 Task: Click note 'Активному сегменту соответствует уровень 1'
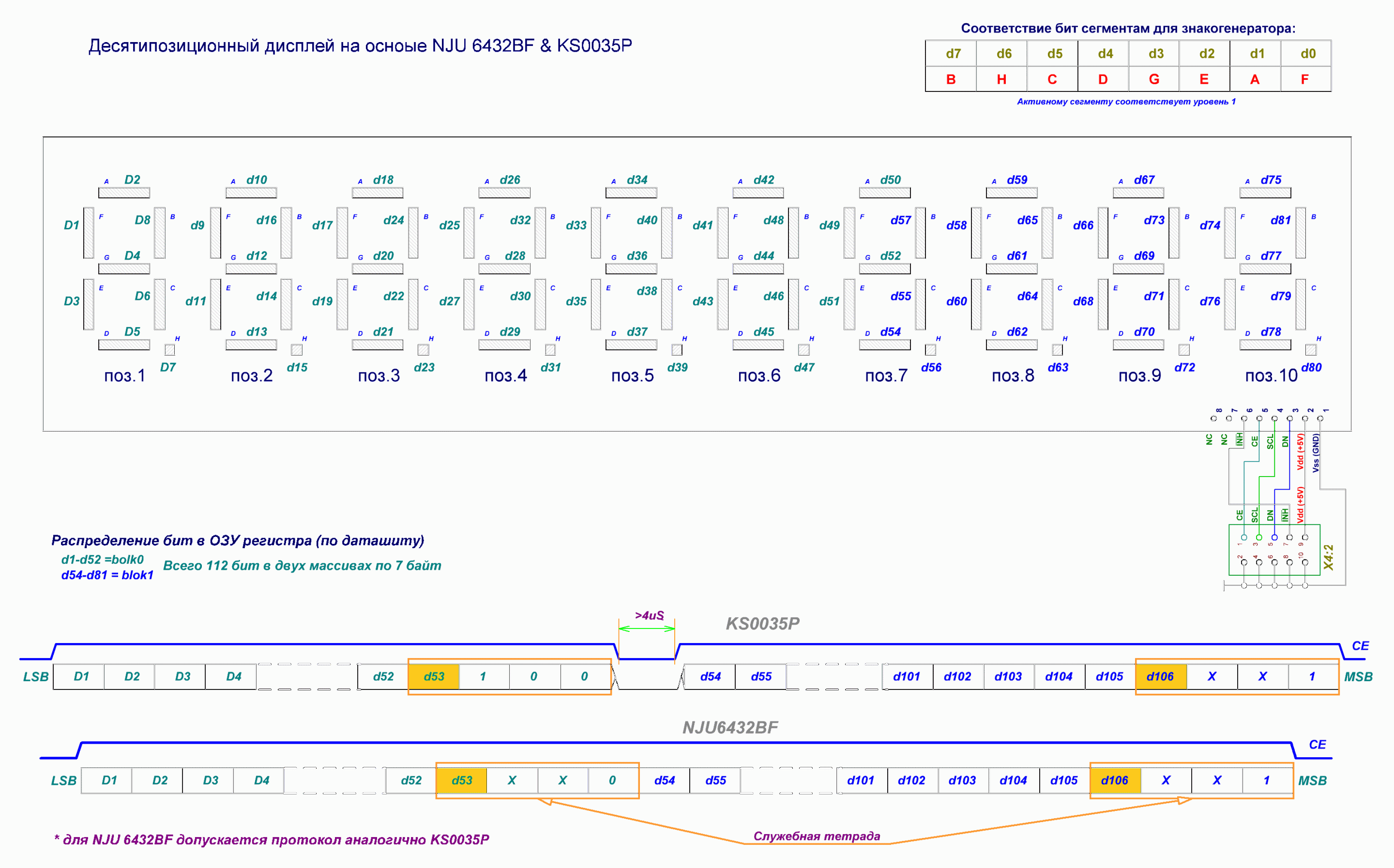pyautogui.click(x=1126, y=102)
